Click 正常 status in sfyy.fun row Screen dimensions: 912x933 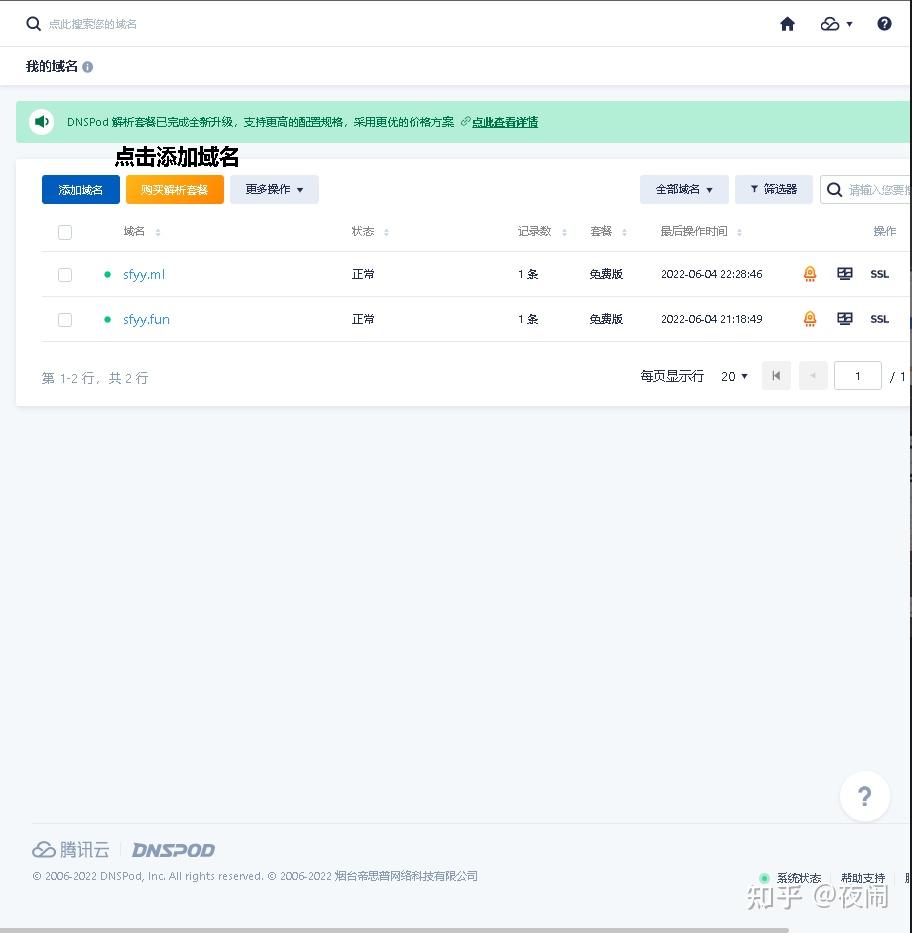click(x=363, y=320)
